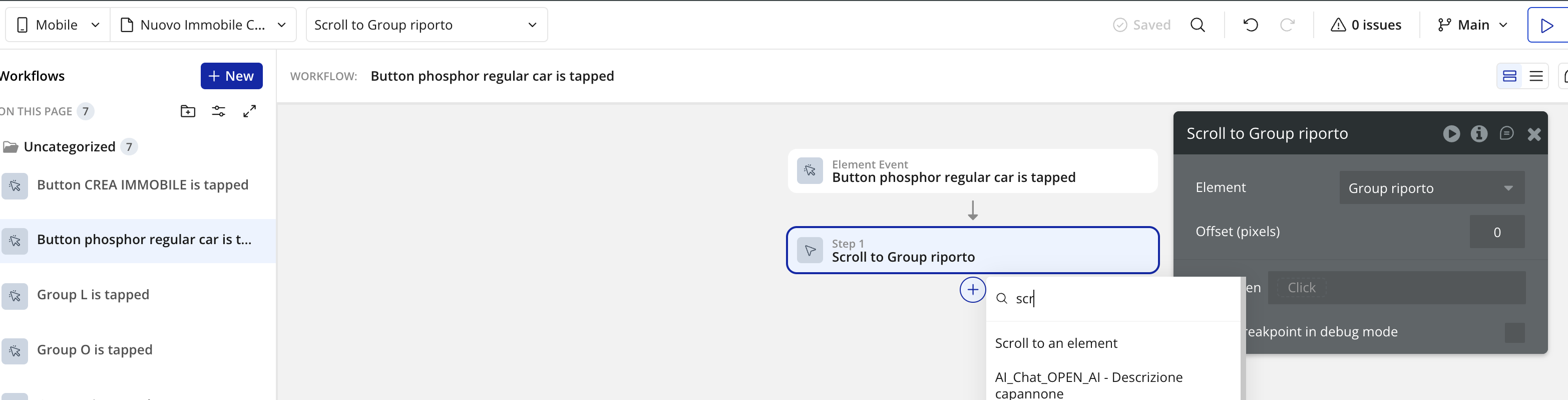This screenshot has height=400, width=1568.
Task: Select 'Scroll to an element' from results
Action: pos(1056,343)
